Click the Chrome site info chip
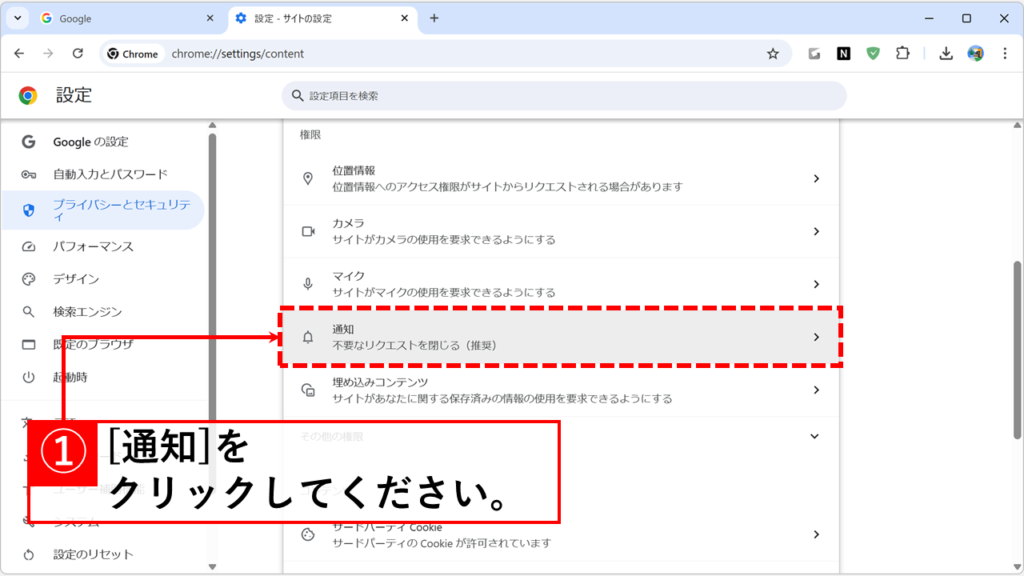The image size is (1024, 576). click(133, 54)
